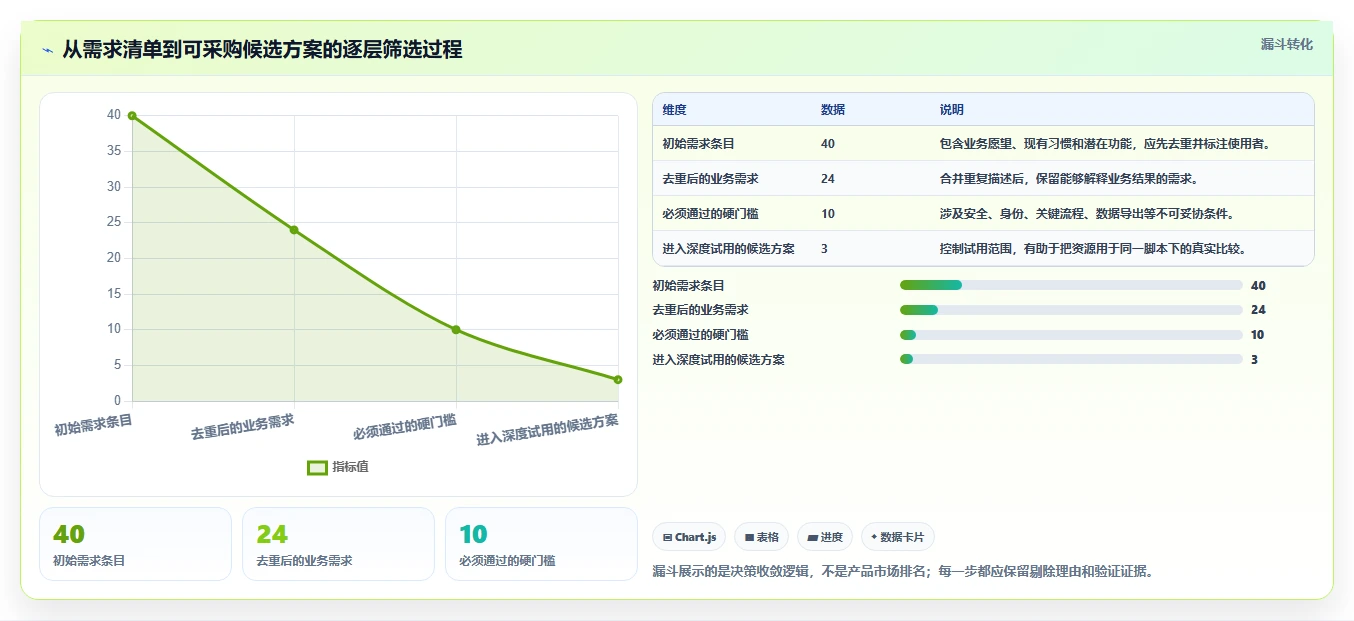This screenshot has height=621, width=1354.
Task: Click x-axis label 去重后的业务需求
Action: (243, 427)
